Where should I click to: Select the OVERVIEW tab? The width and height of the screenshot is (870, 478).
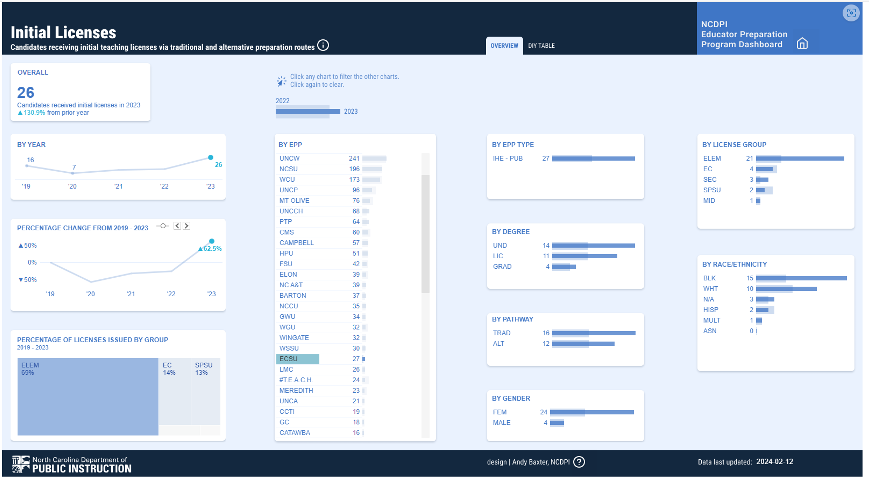[504, 46]
